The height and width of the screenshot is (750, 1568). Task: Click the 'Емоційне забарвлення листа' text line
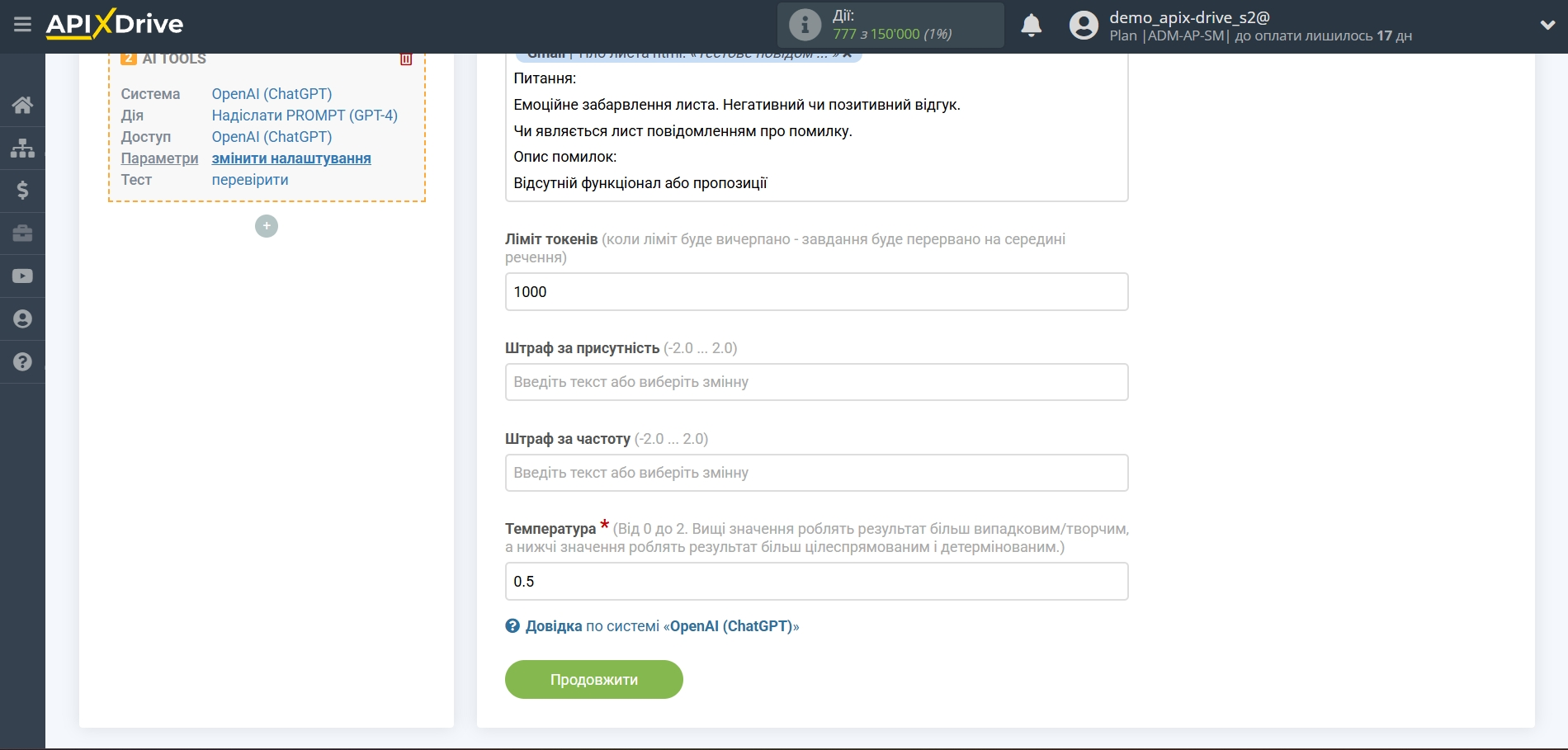(x=737, y=105)
